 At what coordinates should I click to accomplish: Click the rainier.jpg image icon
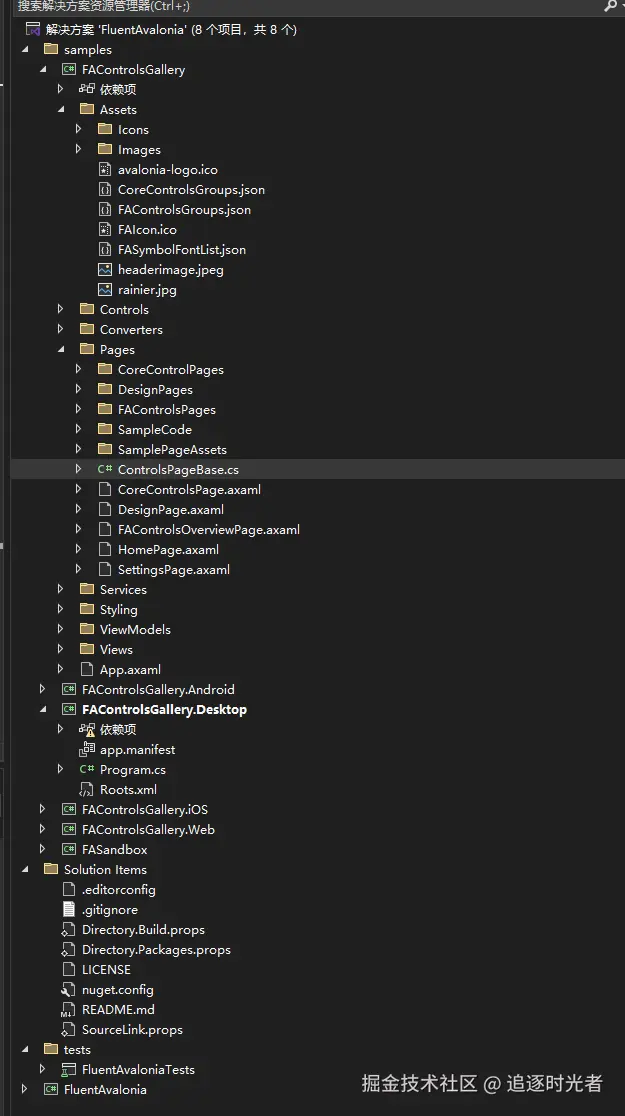(105, 290)
